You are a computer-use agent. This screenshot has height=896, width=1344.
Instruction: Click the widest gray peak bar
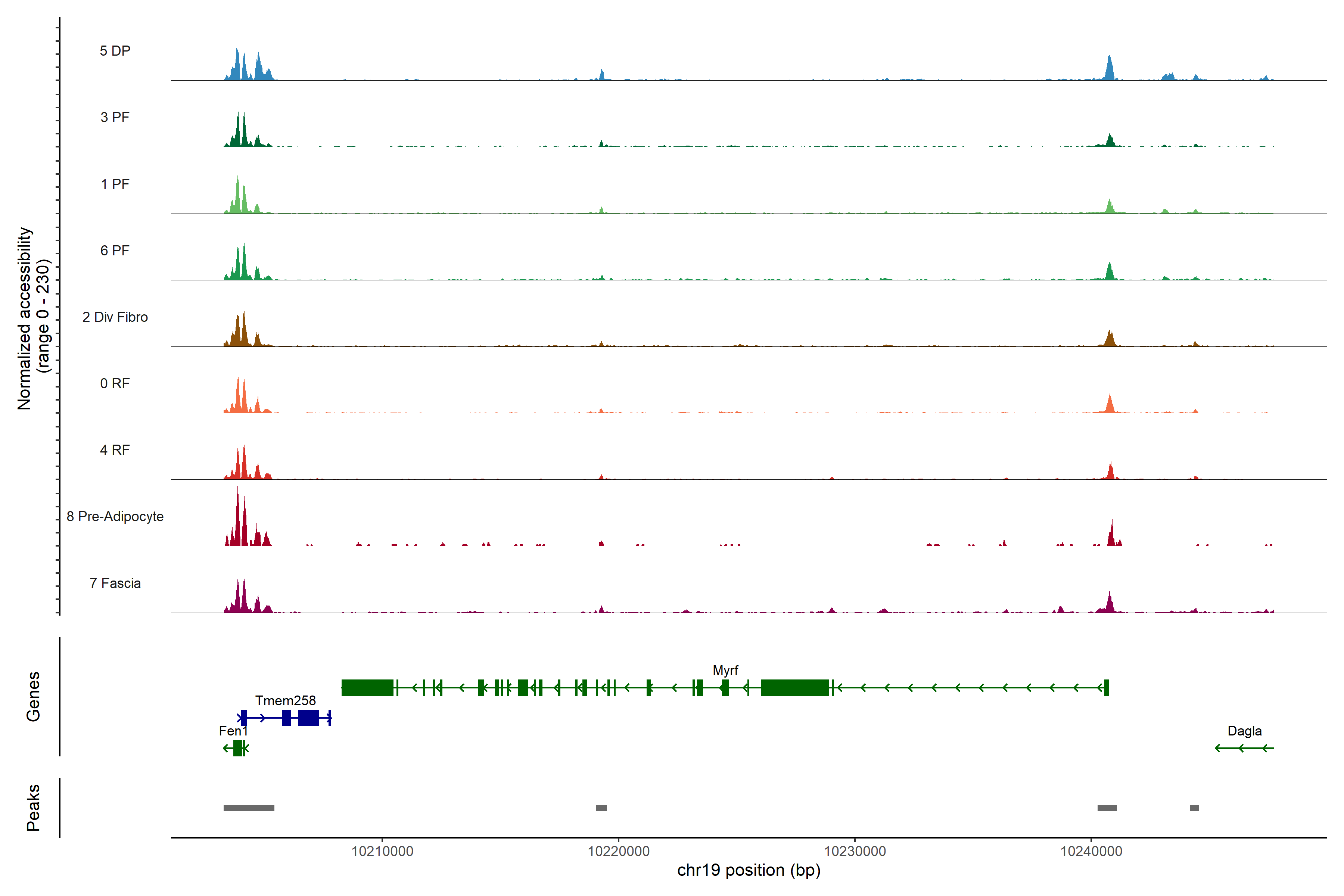pyautogui.click(x=249, y=808)
